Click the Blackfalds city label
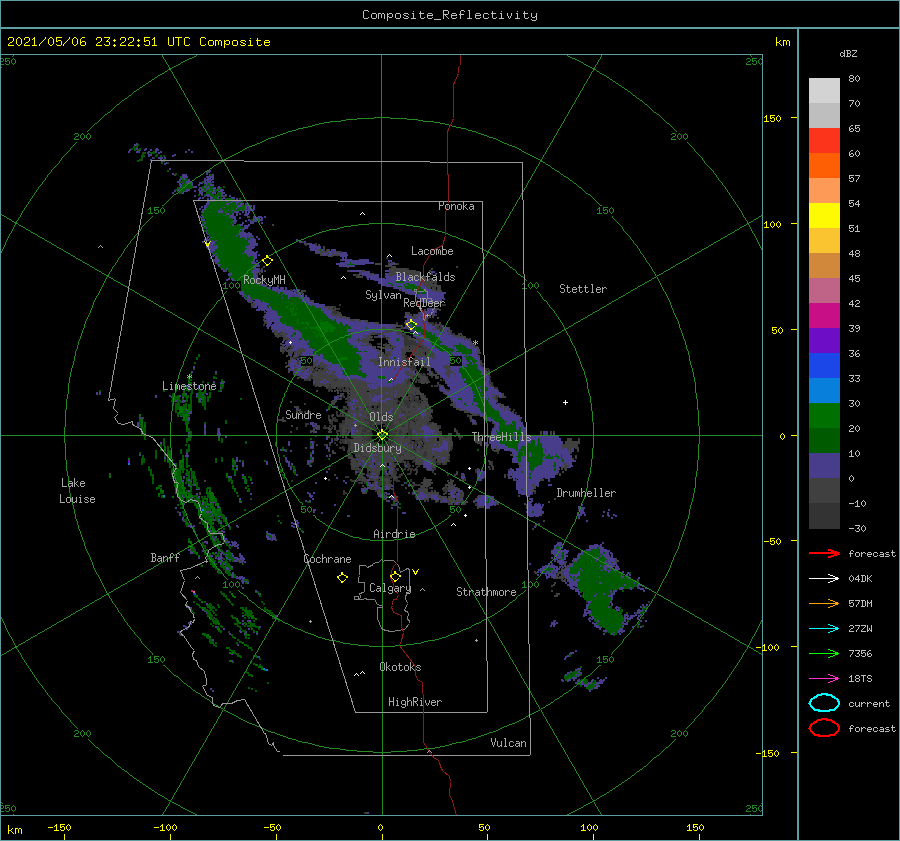This screenshot has height=841, width=900. click(x=425, y=277)
